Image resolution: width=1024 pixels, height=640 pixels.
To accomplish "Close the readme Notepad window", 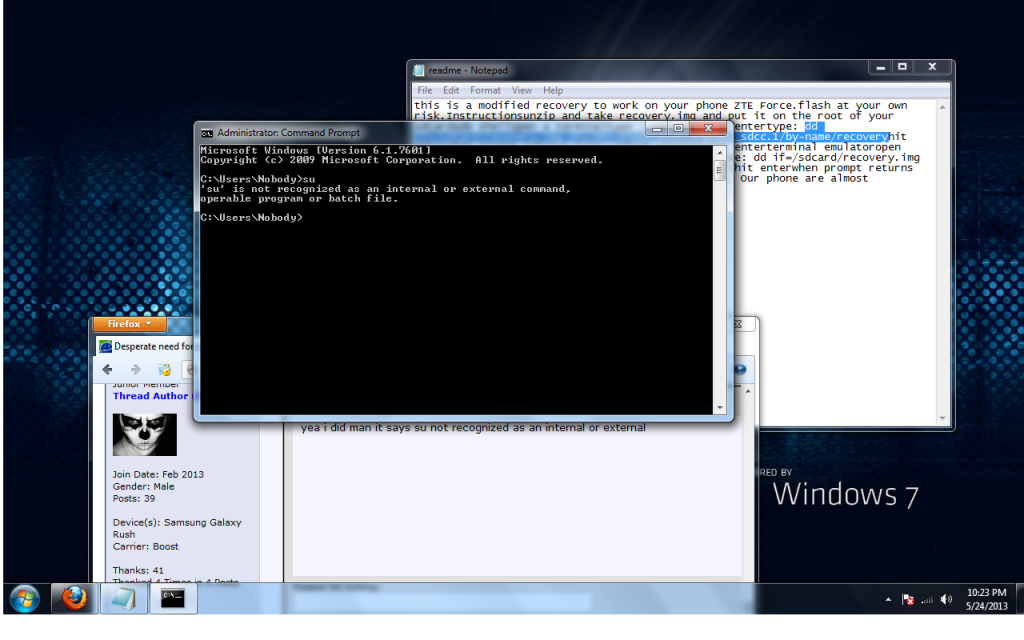I will coord(933,67).
